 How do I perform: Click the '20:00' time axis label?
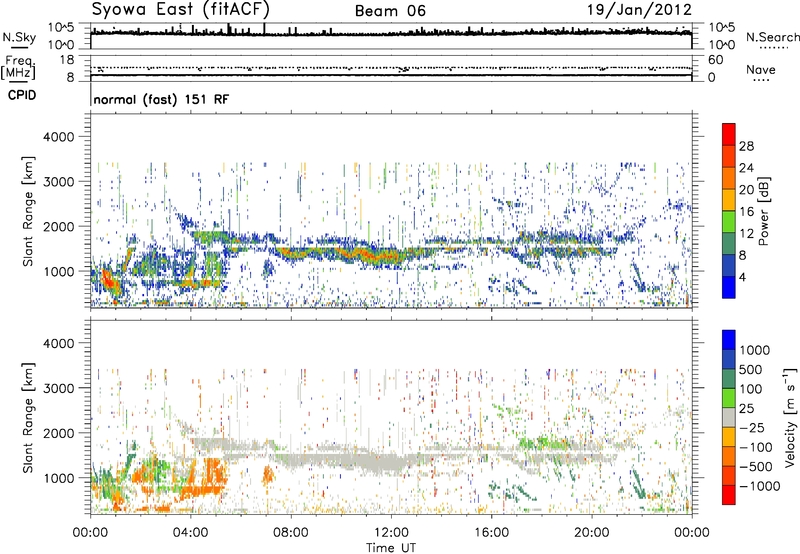591,533
